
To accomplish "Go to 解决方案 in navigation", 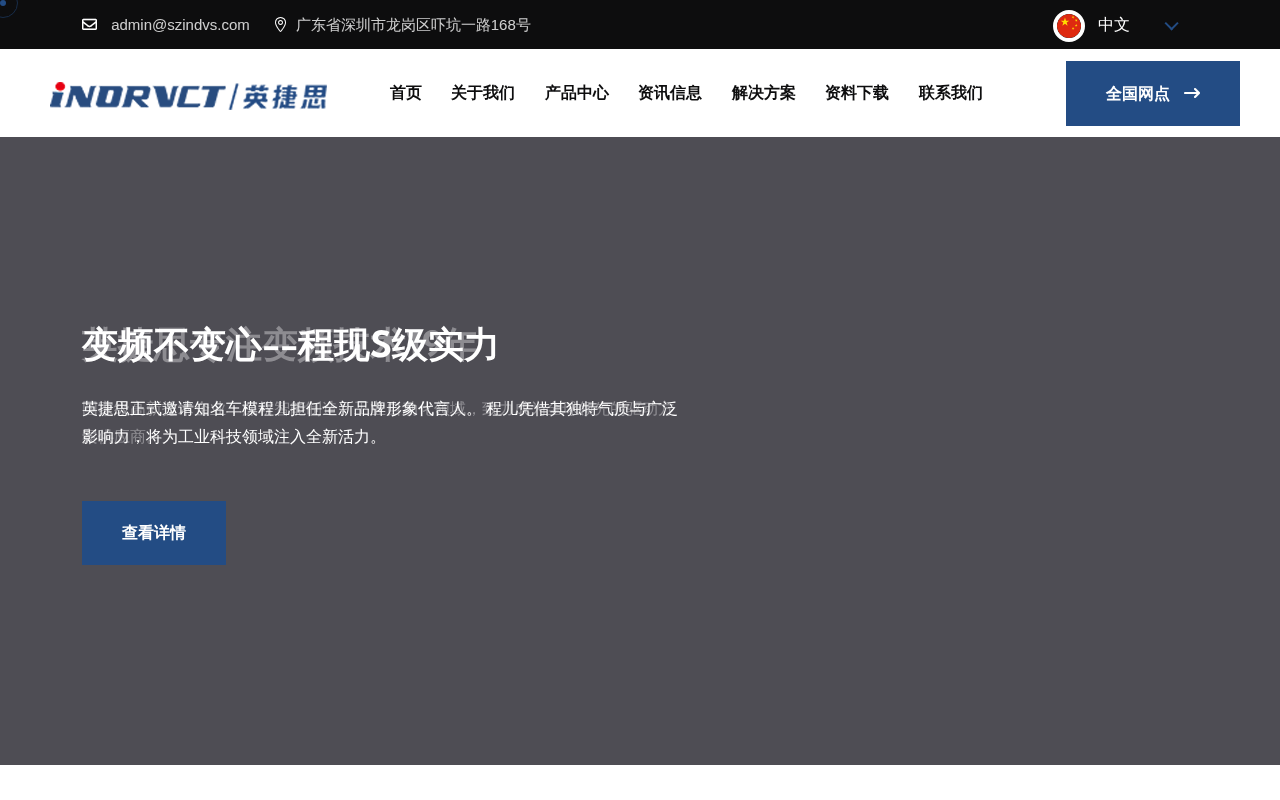I will coord(764,93).
